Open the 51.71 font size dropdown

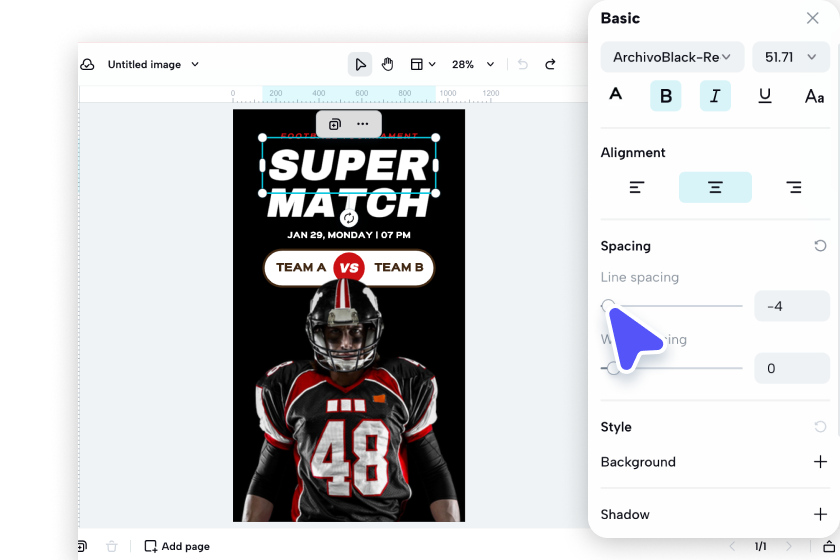pyautogui.click(x=791, y=57)
